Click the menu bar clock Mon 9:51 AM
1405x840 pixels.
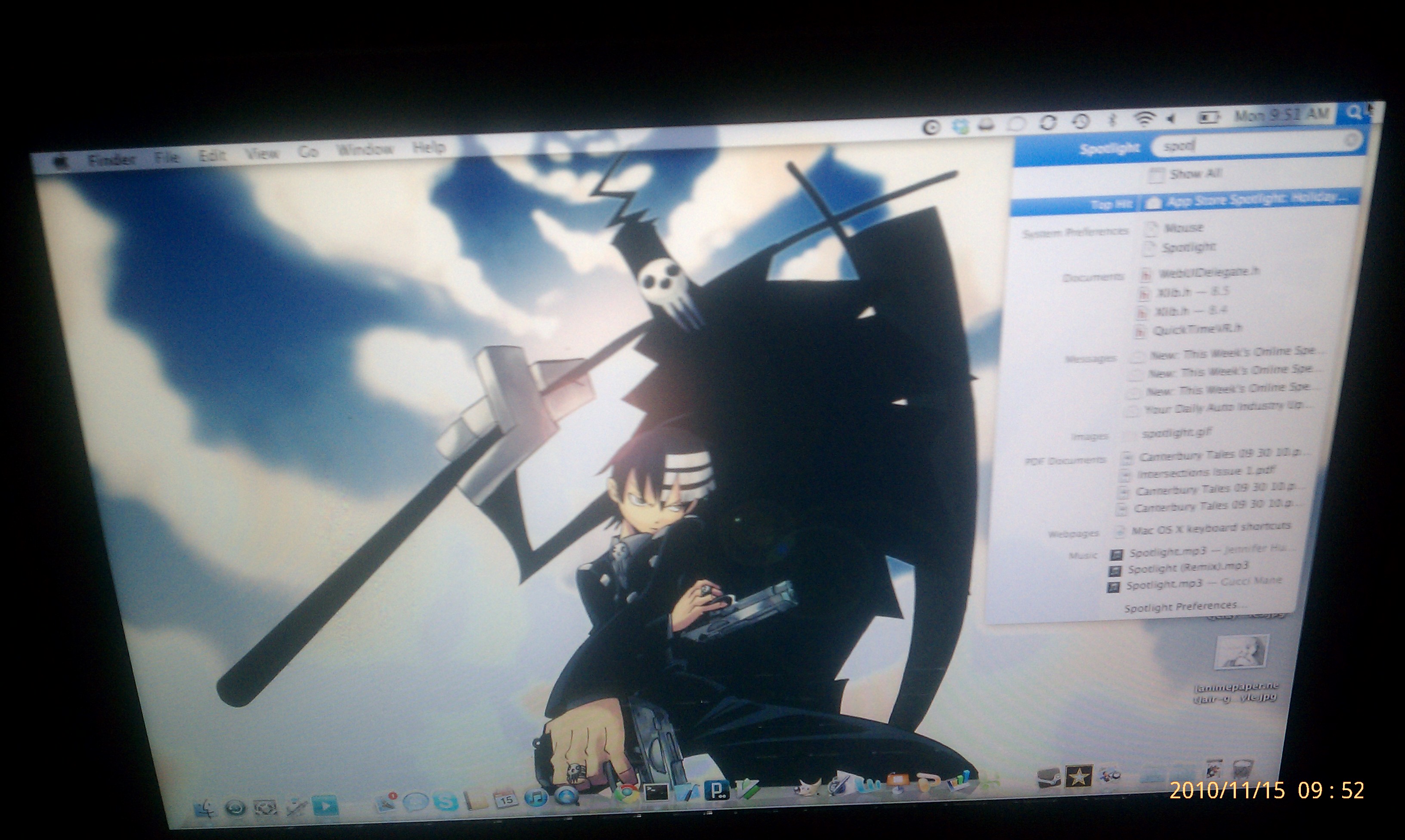tap(1281, 115)
